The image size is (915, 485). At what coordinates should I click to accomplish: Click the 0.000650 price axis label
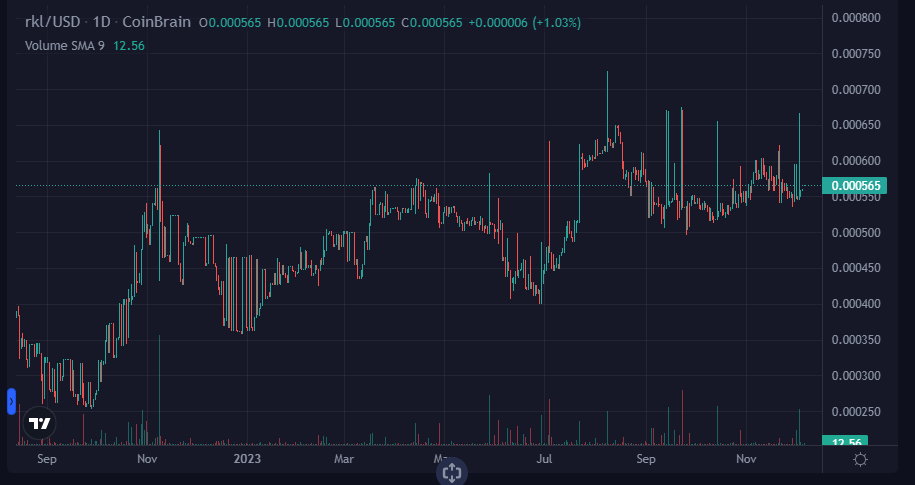click(855, 125)
